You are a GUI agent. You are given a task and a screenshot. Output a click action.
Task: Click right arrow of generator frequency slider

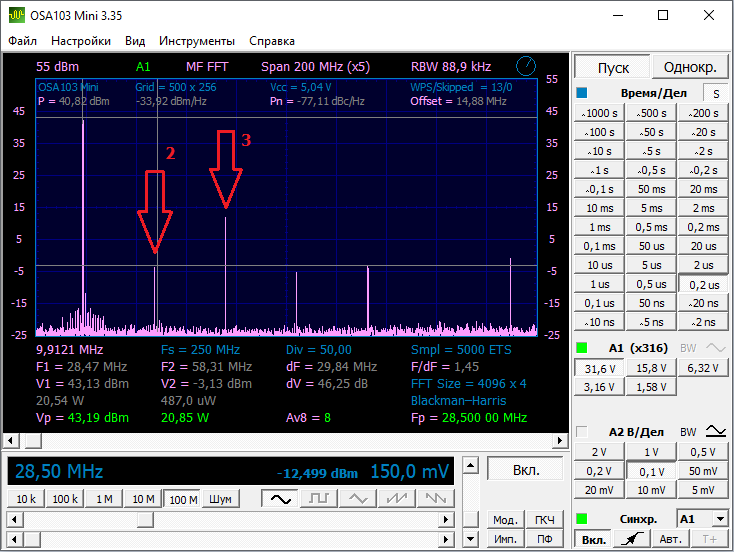point(446,519)
